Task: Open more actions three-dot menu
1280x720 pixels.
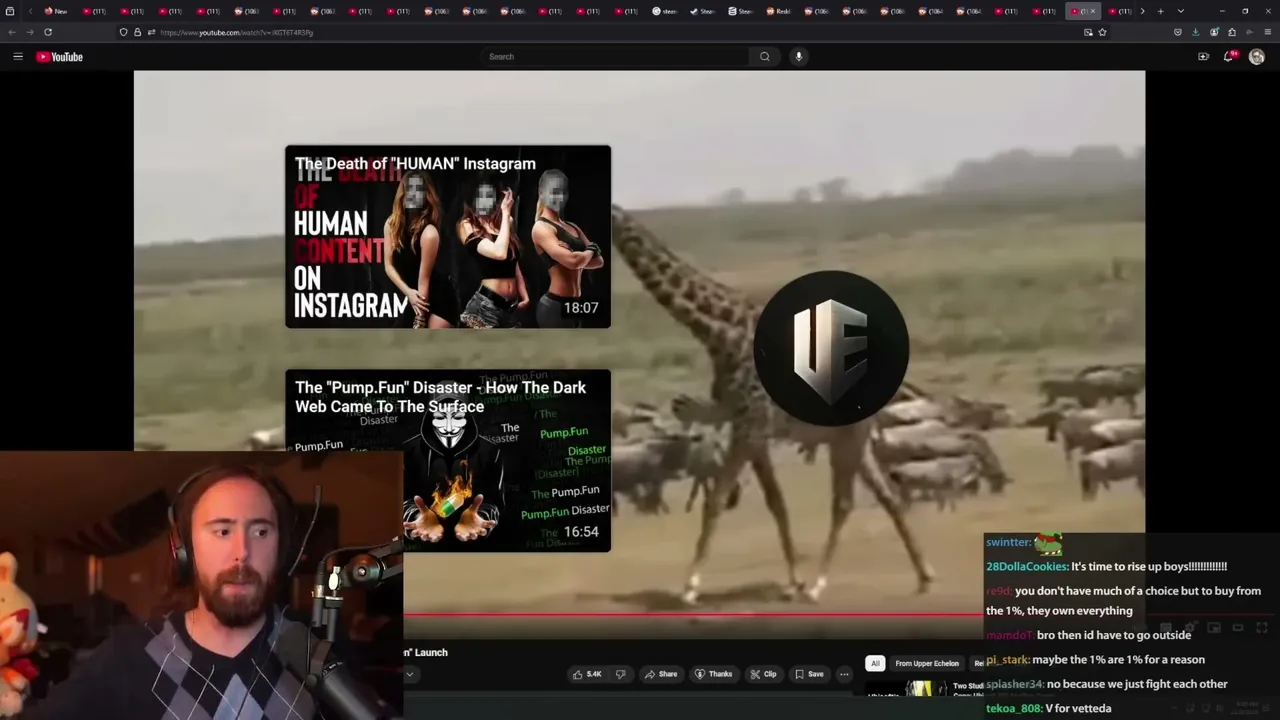Action: click(x=844, y=674)
